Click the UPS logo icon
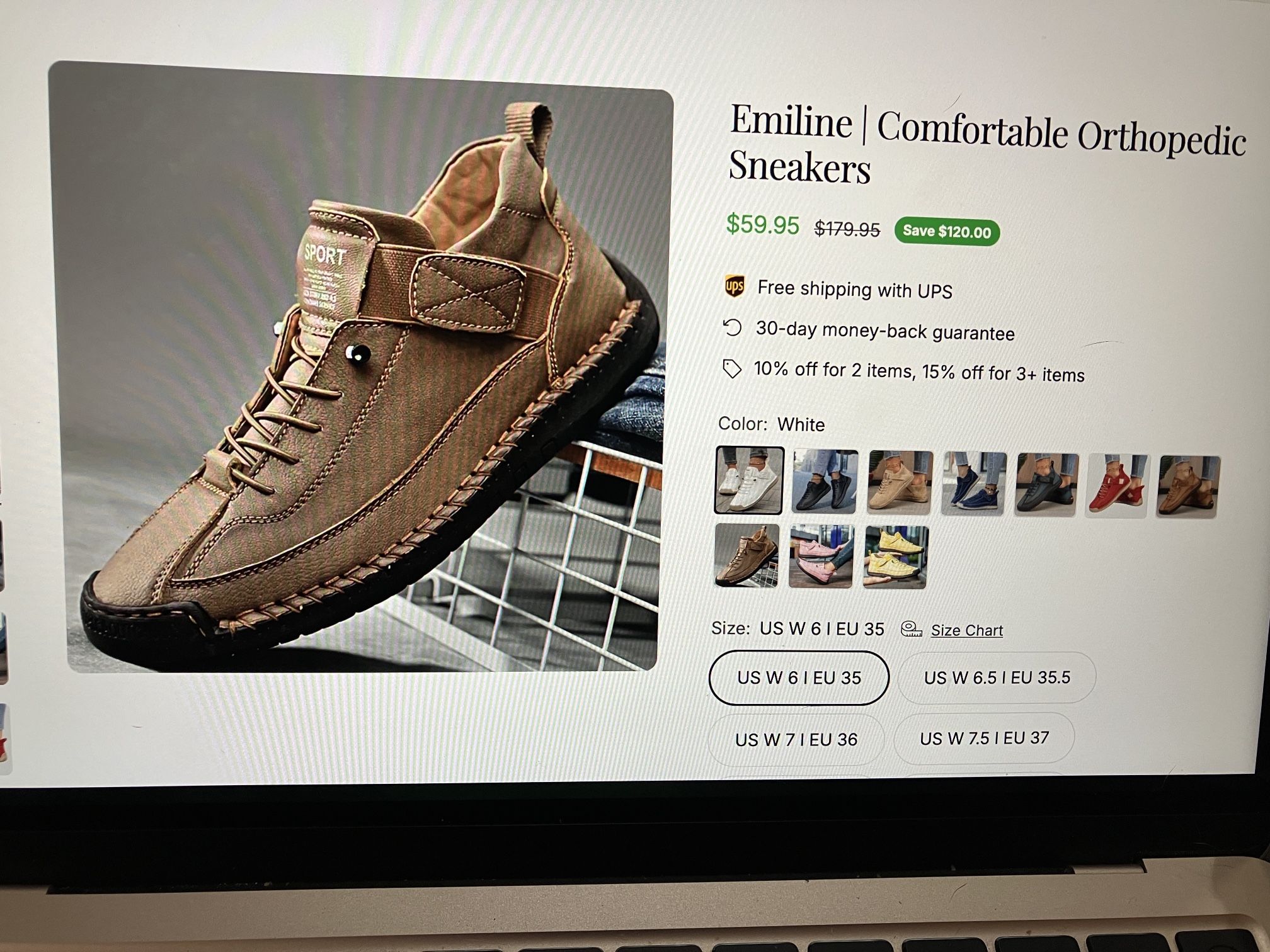1270x952 pixels. 734,286
